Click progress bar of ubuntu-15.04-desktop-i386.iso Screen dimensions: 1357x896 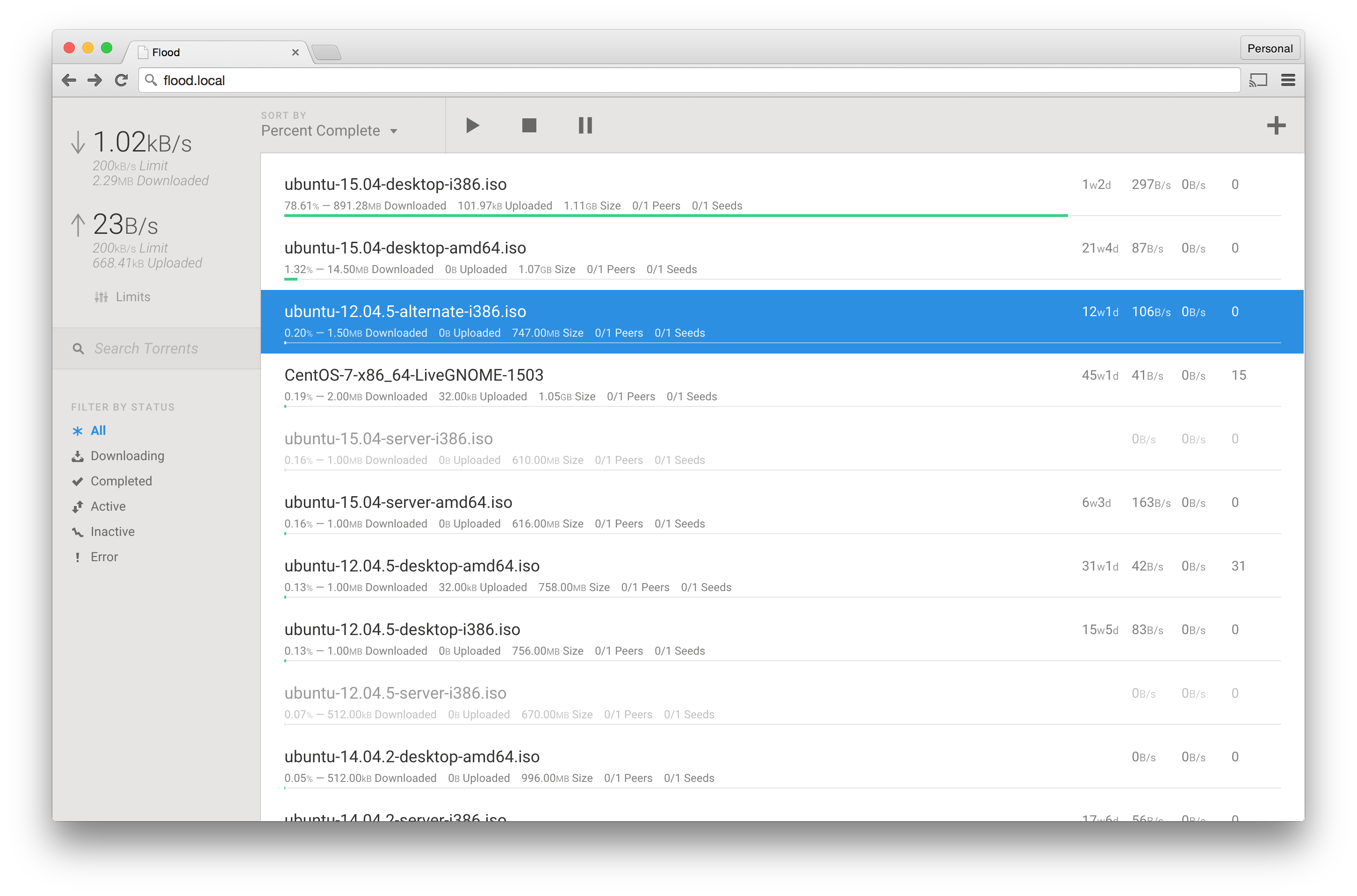tap(675, 216)
